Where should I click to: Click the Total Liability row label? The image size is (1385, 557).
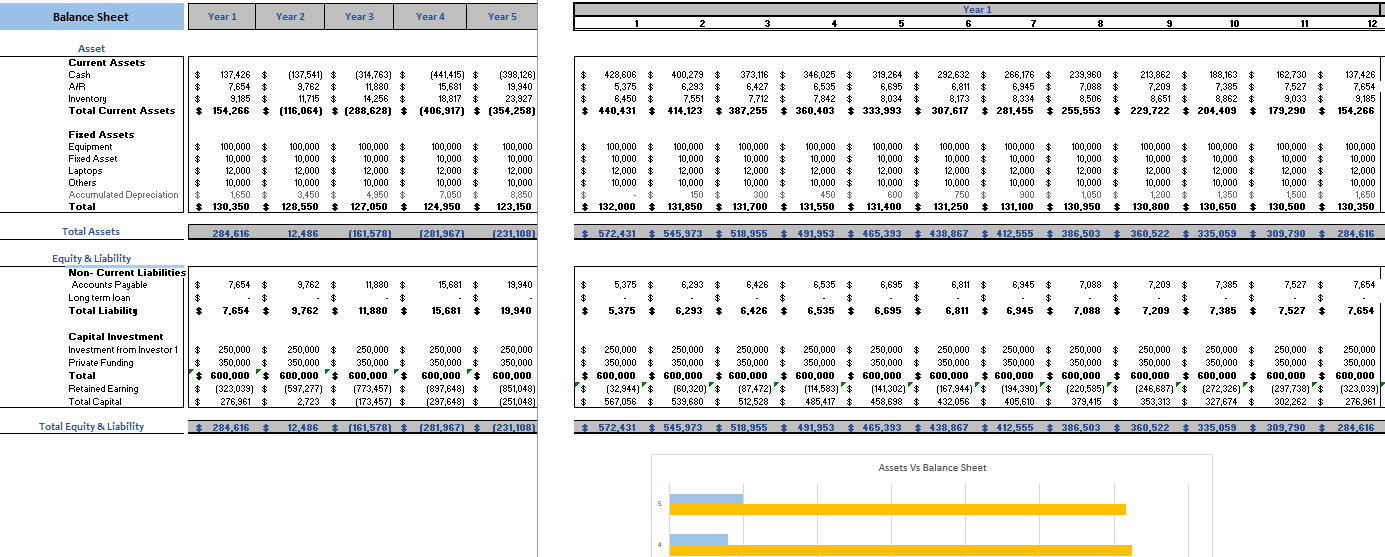tap(103, 311)
